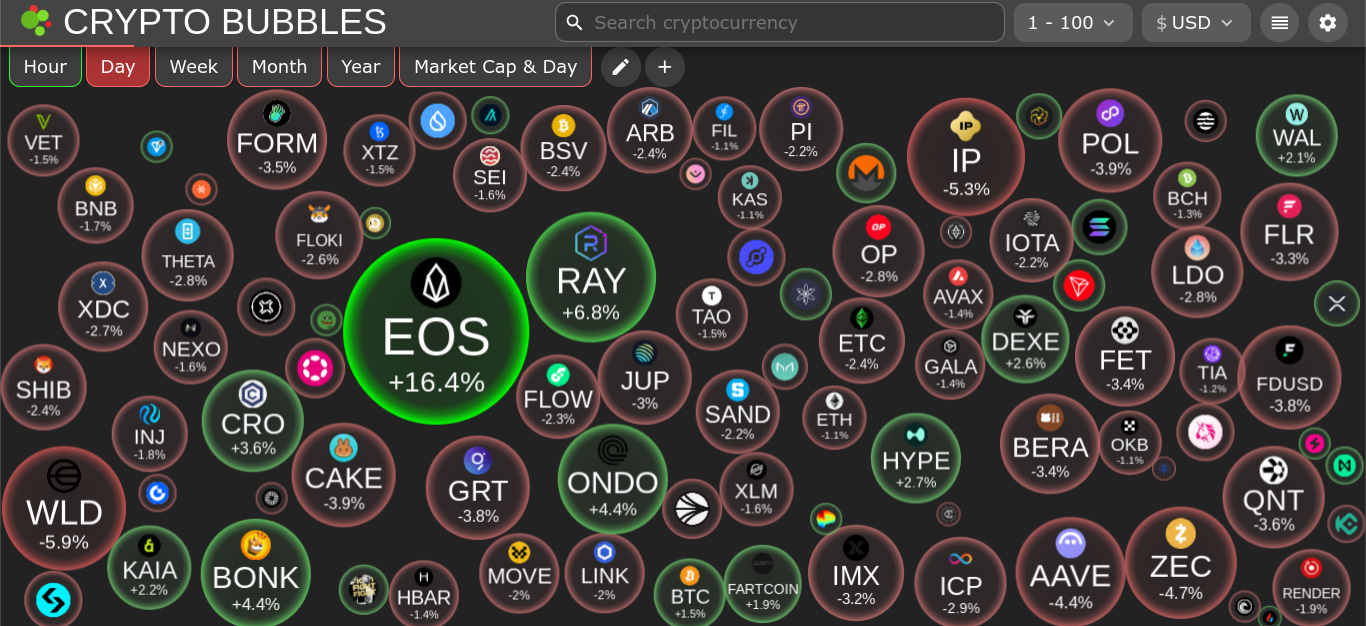Select the HYPE bubble

tap(916, 458)
